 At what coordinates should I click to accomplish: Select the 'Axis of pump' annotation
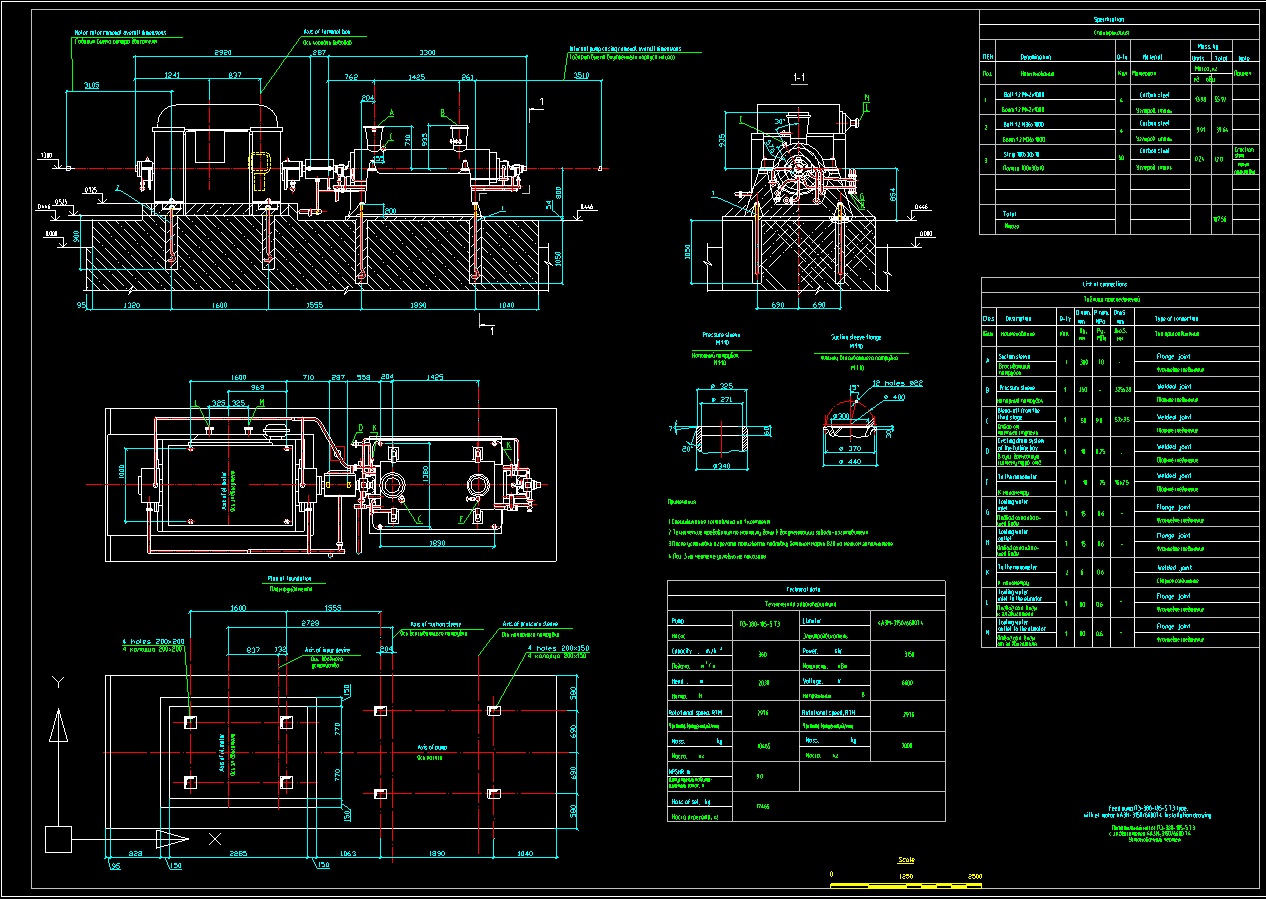pos(430,747)
